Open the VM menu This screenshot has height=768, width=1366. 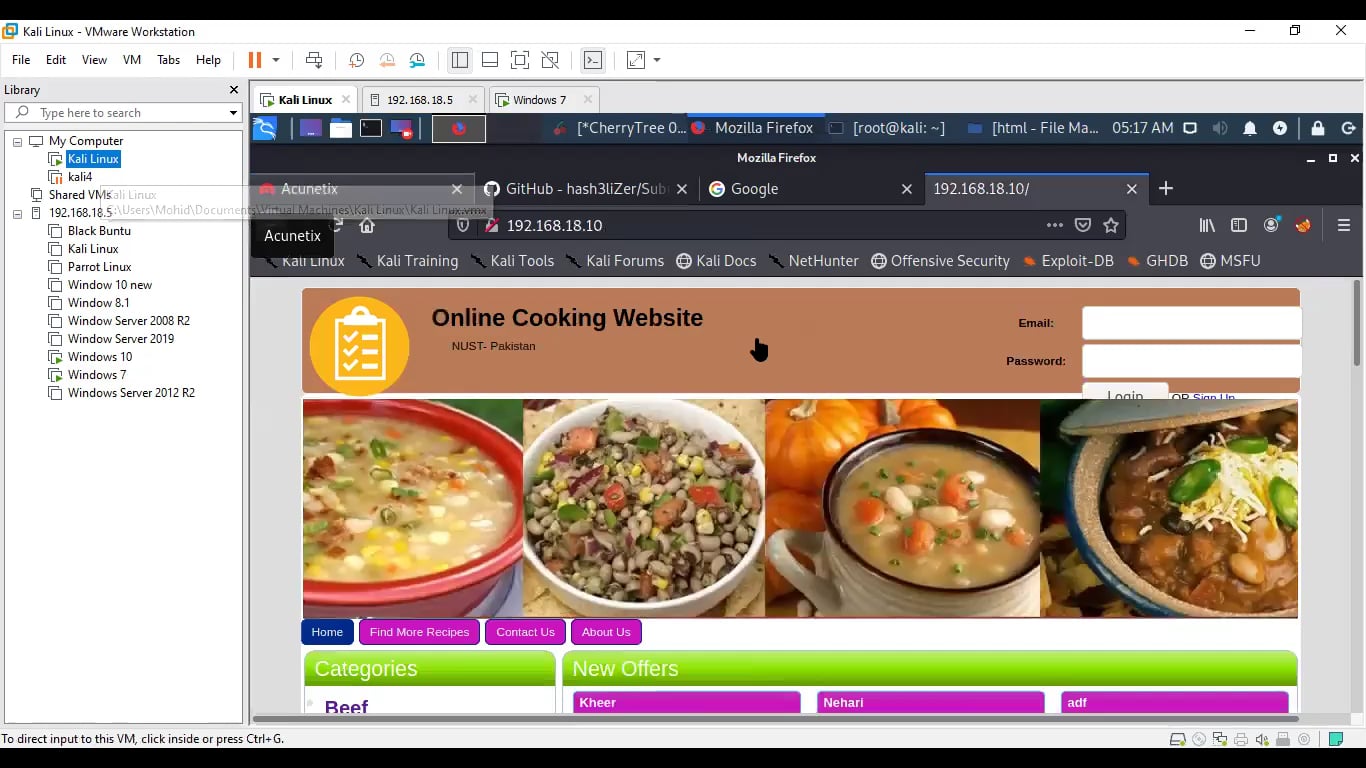132,60
